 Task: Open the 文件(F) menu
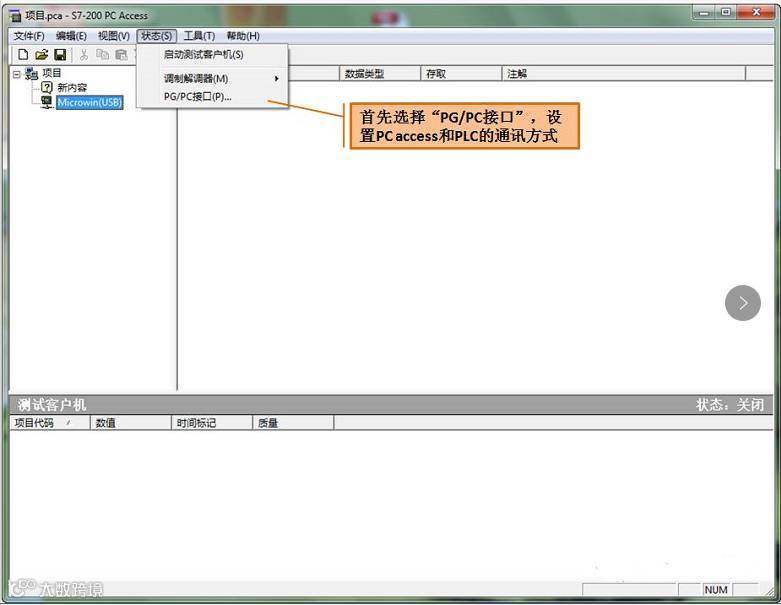click(x=29, y=36)
